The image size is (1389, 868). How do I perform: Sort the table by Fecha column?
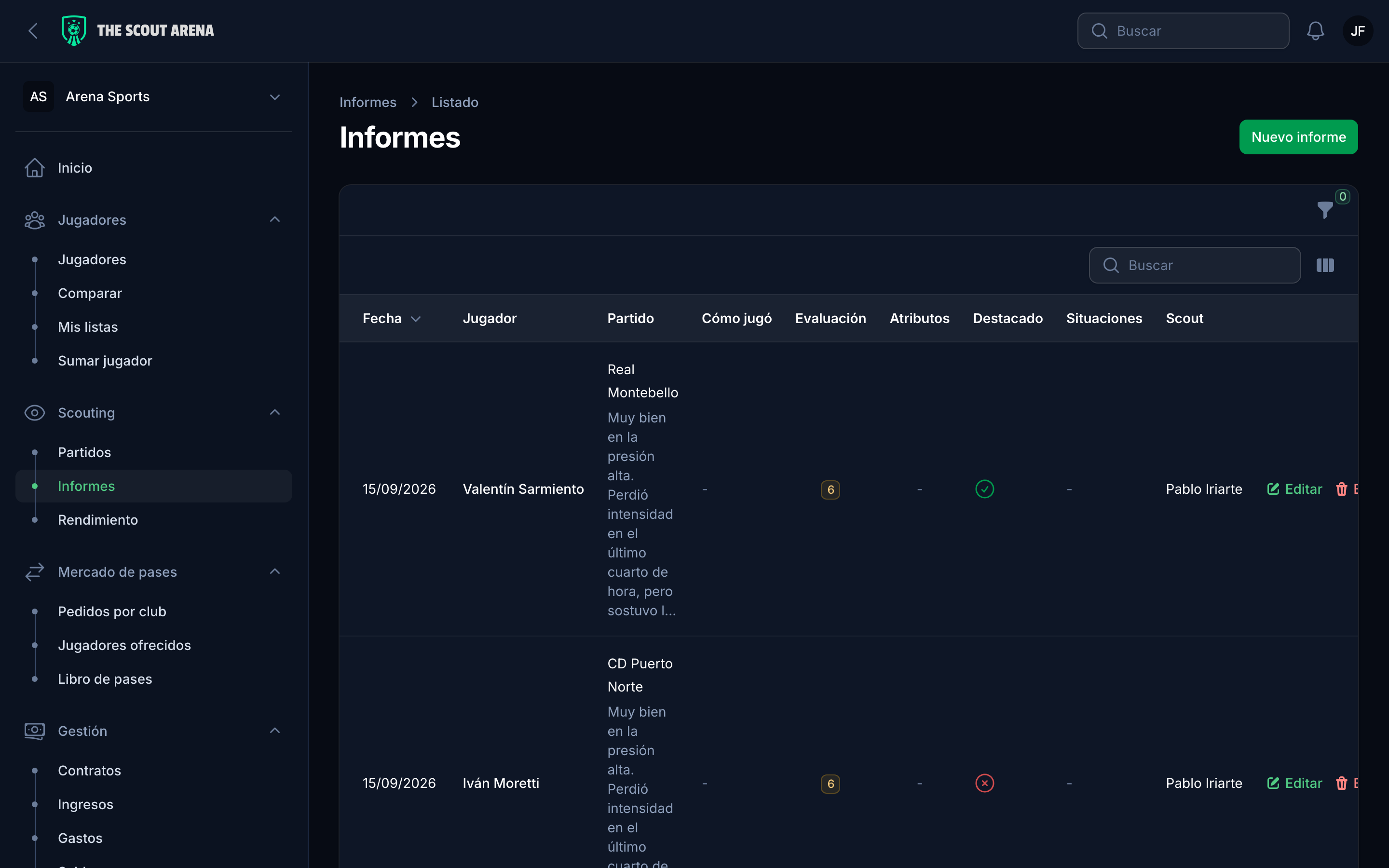[x=392, y=319]
